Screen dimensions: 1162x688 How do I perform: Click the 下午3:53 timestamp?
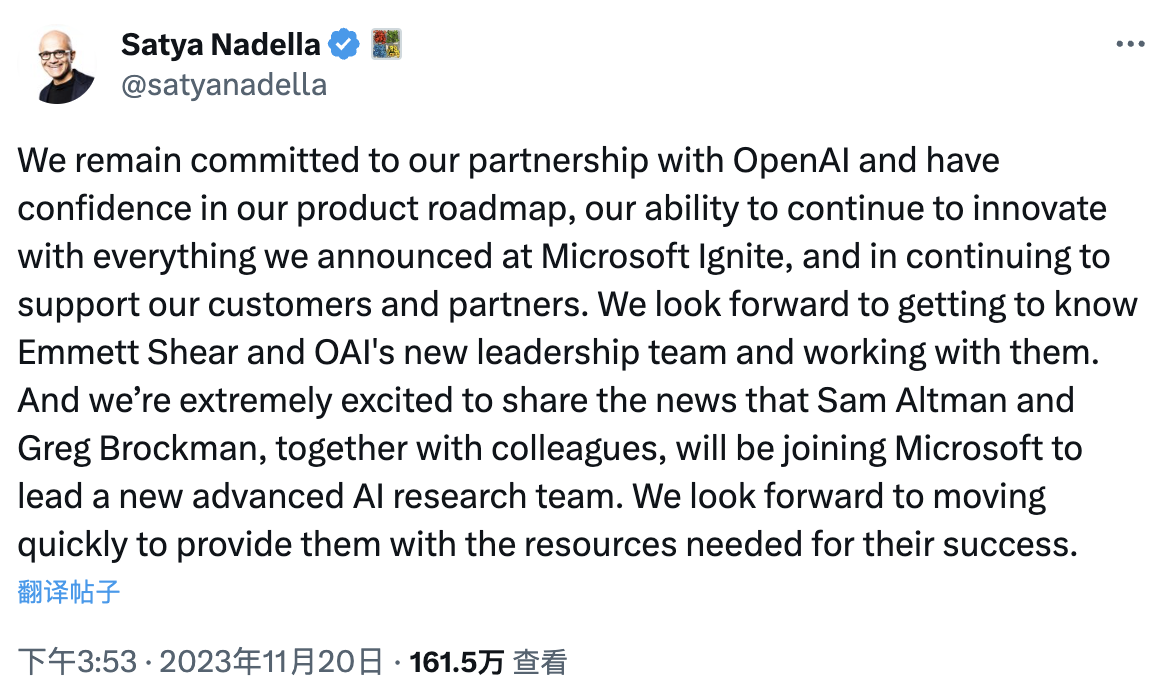click(79, 659)
